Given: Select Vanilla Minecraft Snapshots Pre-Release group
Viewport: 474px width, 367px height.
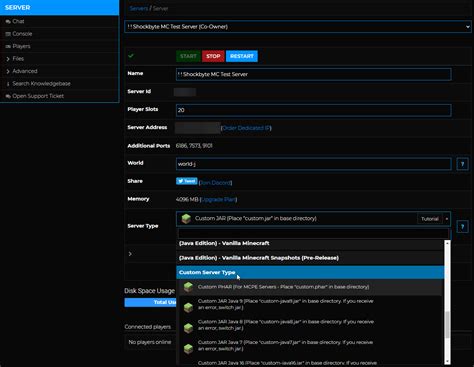Looking at the screenshot, I should [x=310, y=258].
